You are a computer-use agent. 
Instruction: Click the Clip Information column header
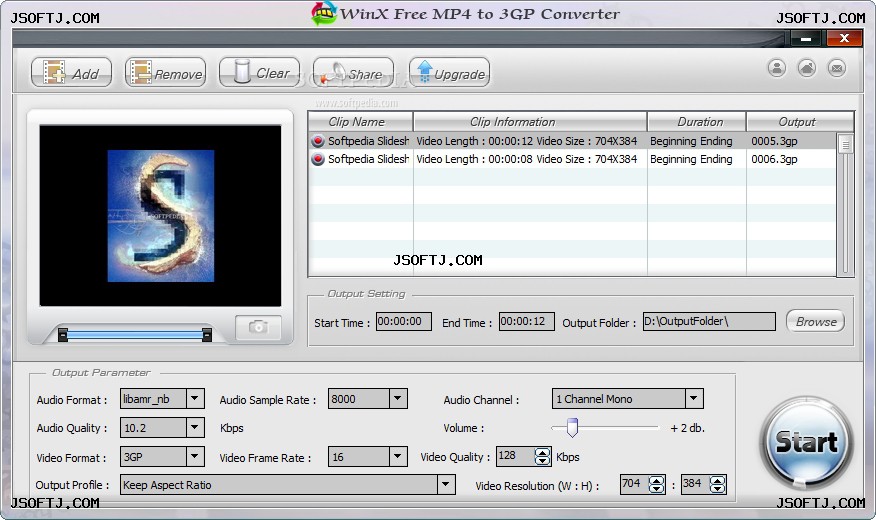tap(530, 121)
